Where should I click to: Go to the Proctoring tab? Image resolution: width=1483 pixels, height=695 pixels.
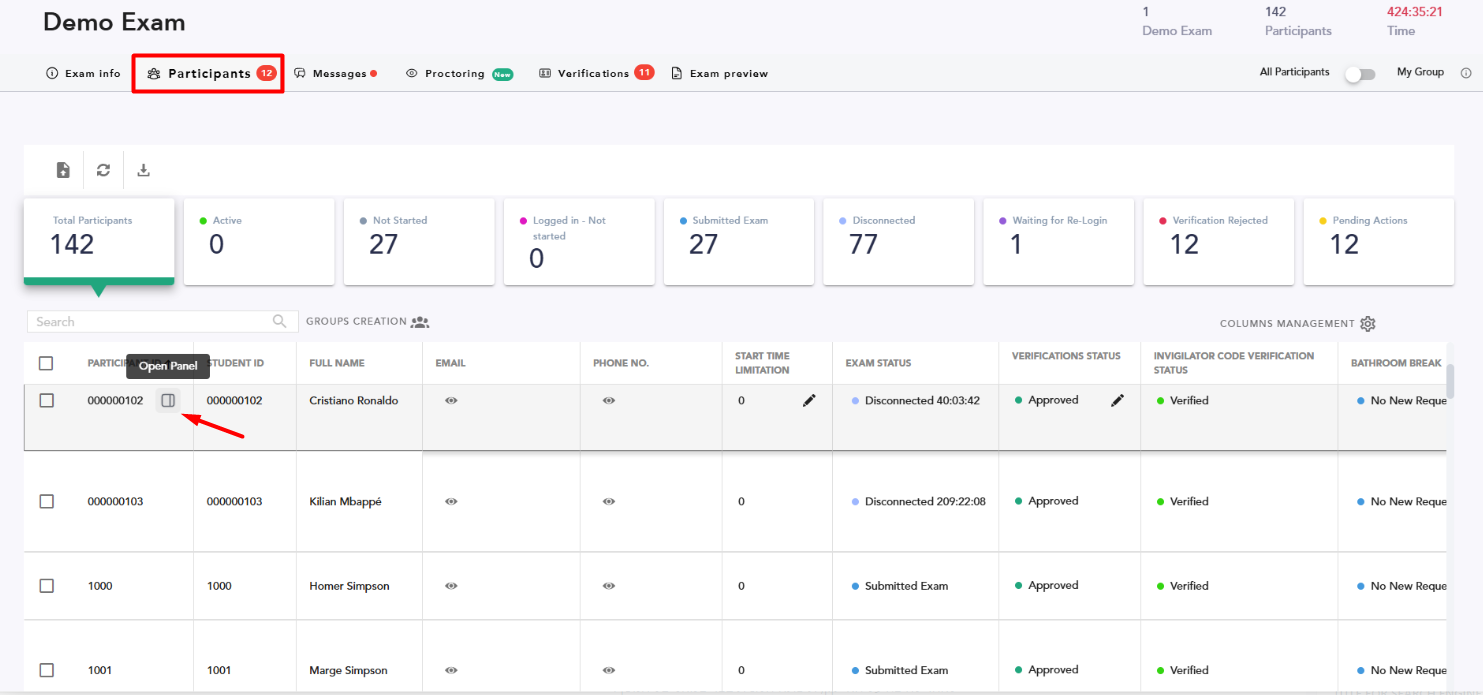459,74
